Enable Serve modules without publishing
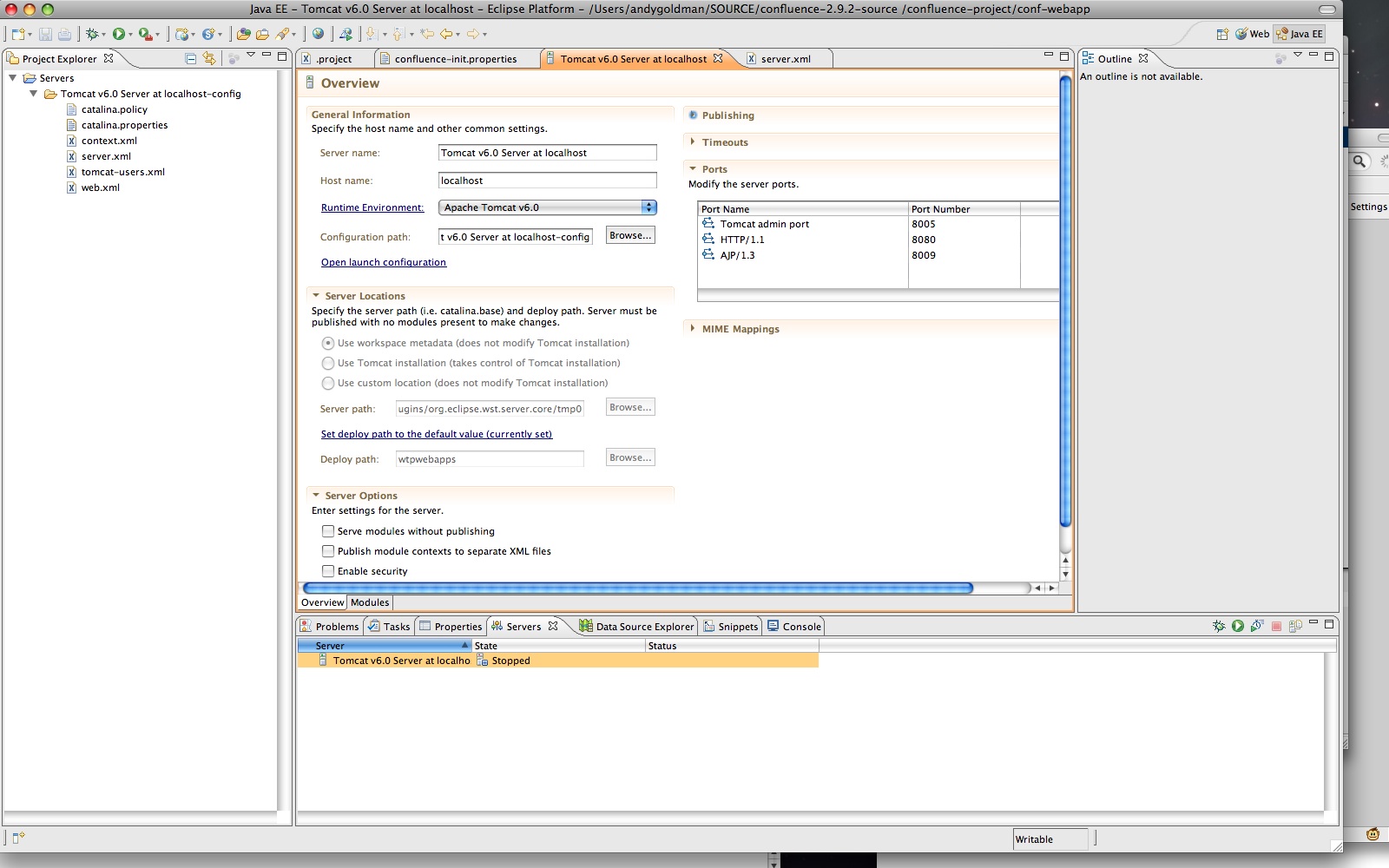The width and height of the screenshot is (1389, 868). pos(328,531)
